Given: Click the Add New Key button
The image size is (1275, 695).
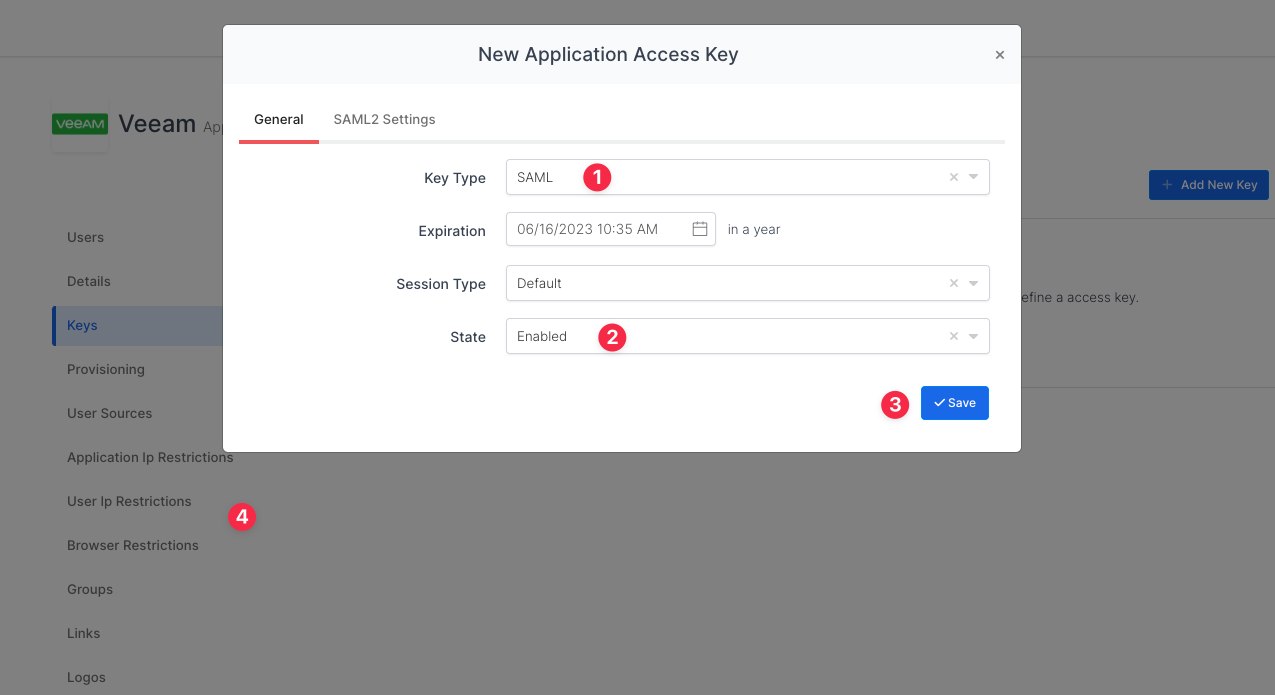Looking at the screenshot, I should 1208,185.
